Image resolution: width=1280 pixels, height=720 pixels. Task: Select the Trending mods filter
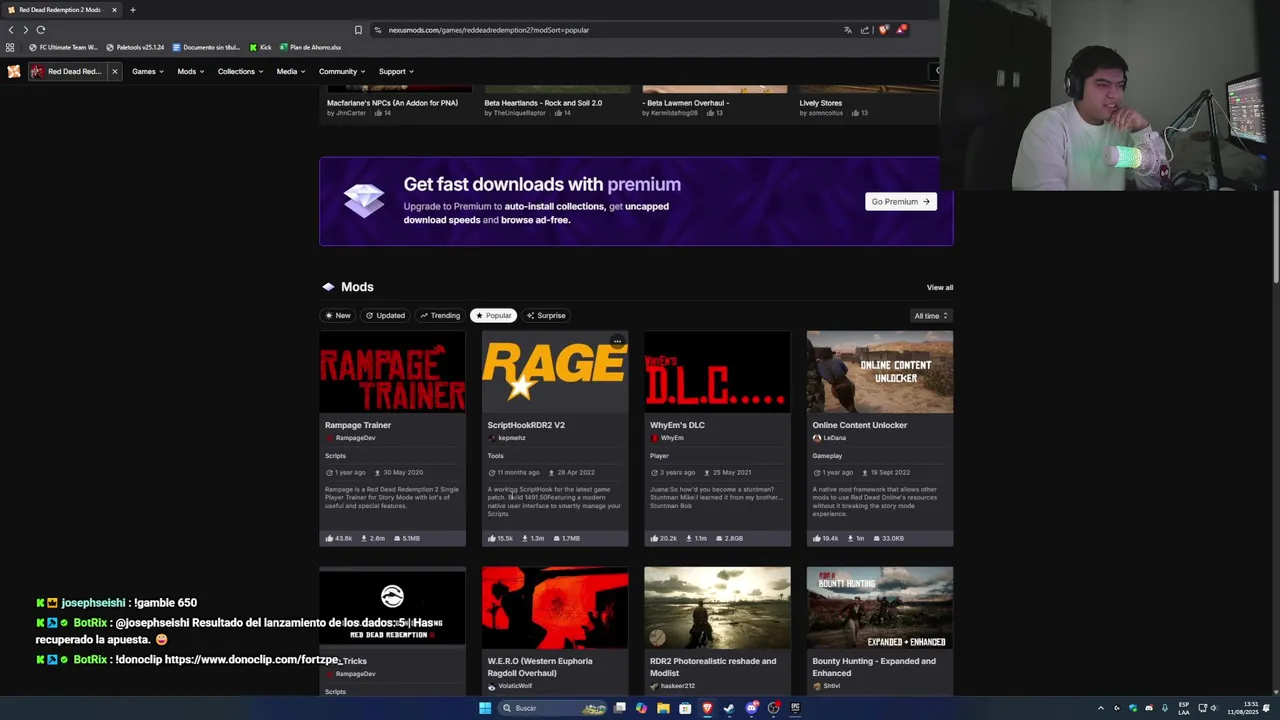(440, 316)
